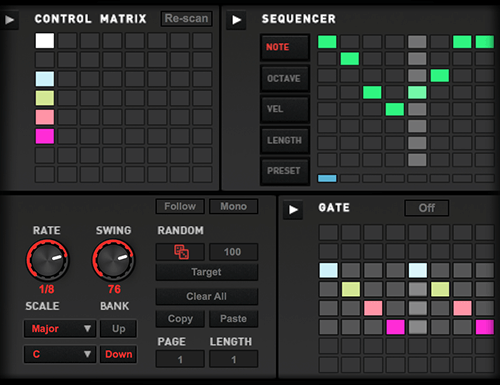This screenshot has height=385, width=500.
Task: Toggle the Follow button
Action: coord(180,207)
